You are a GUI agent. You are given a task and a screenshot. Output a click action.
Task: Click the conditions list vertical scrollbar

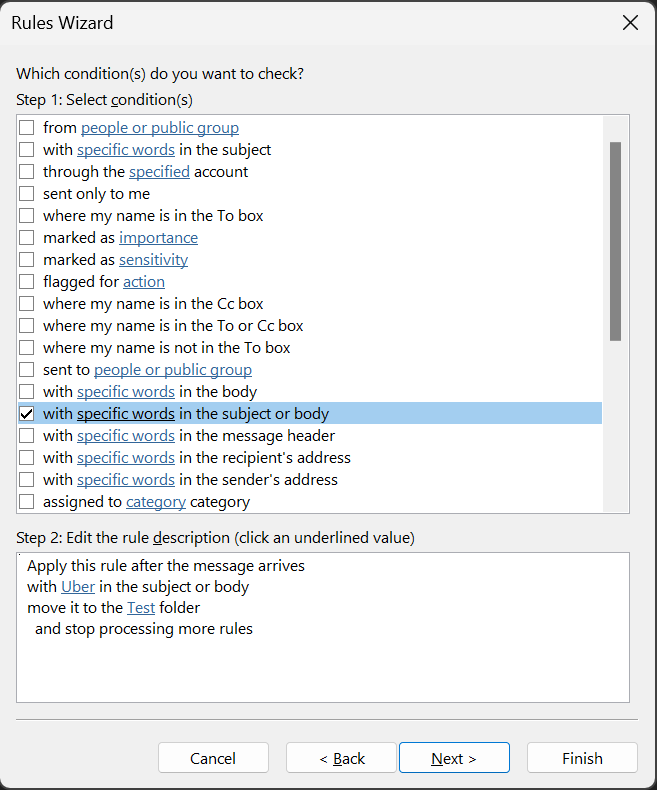point(615,240)
